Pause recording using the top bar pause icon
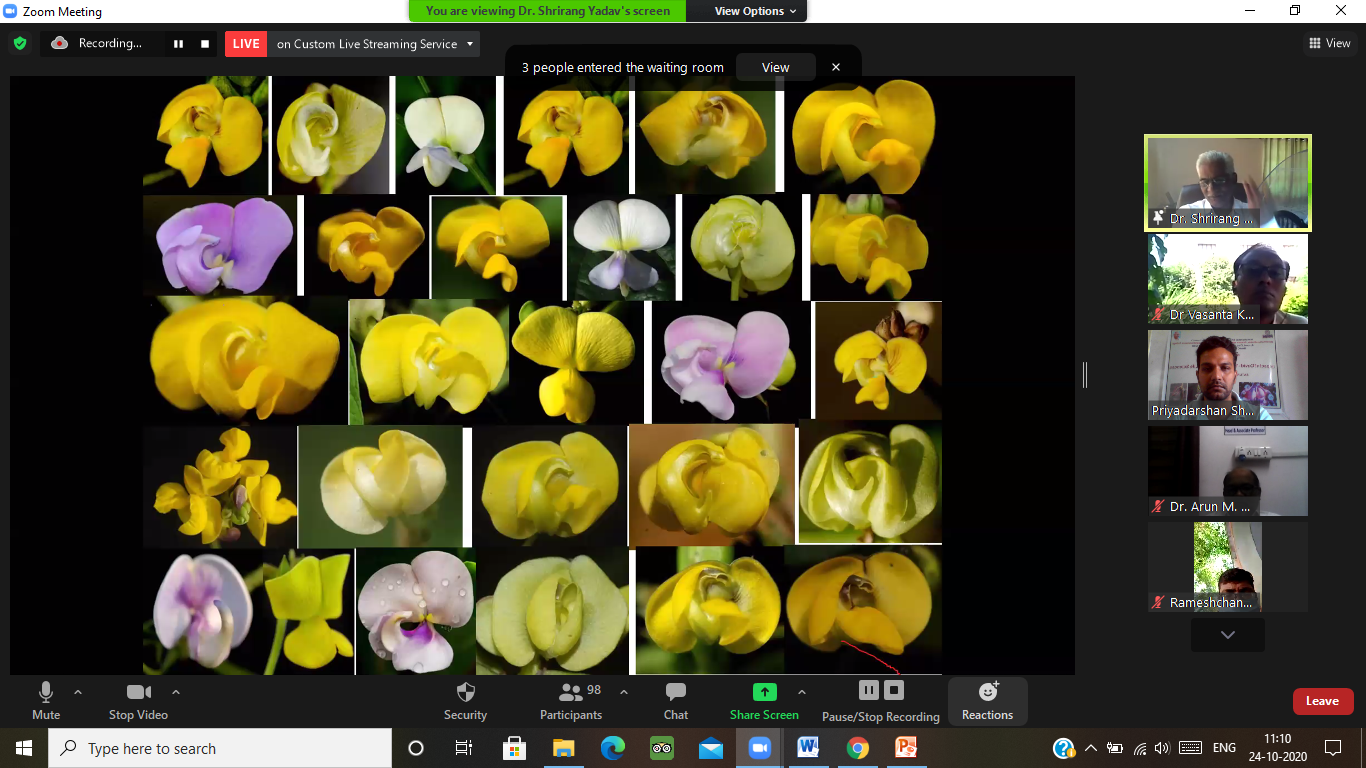The image size is (1366, 768). [x=179, y=44]
